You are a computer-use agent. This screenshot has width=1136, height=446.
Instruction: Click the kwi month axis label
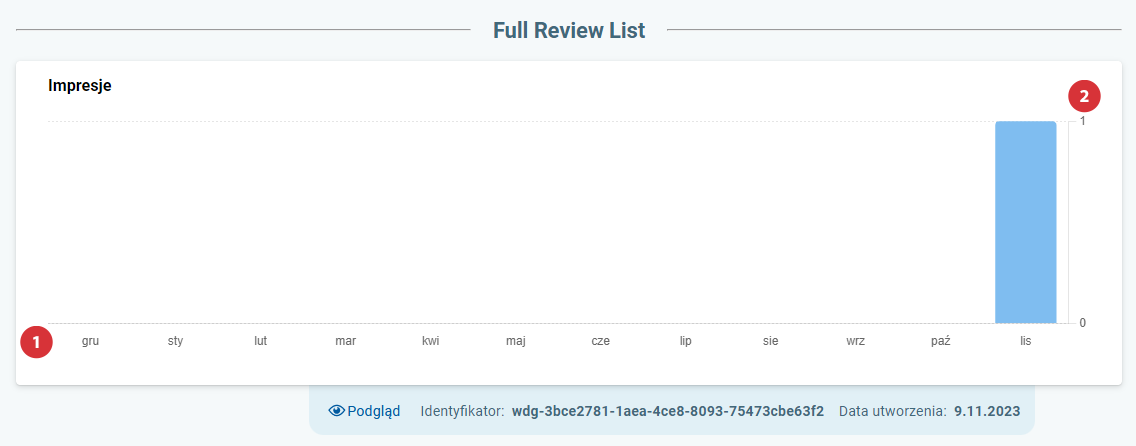click(x=431, y=341)
